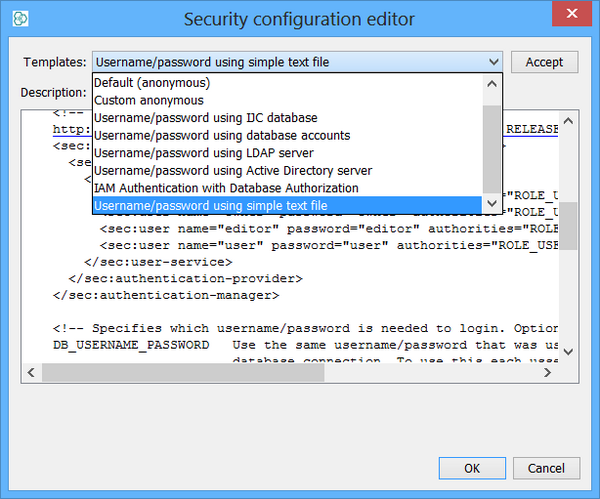Pick Username/password using IJC database

[x=206, y=118]
